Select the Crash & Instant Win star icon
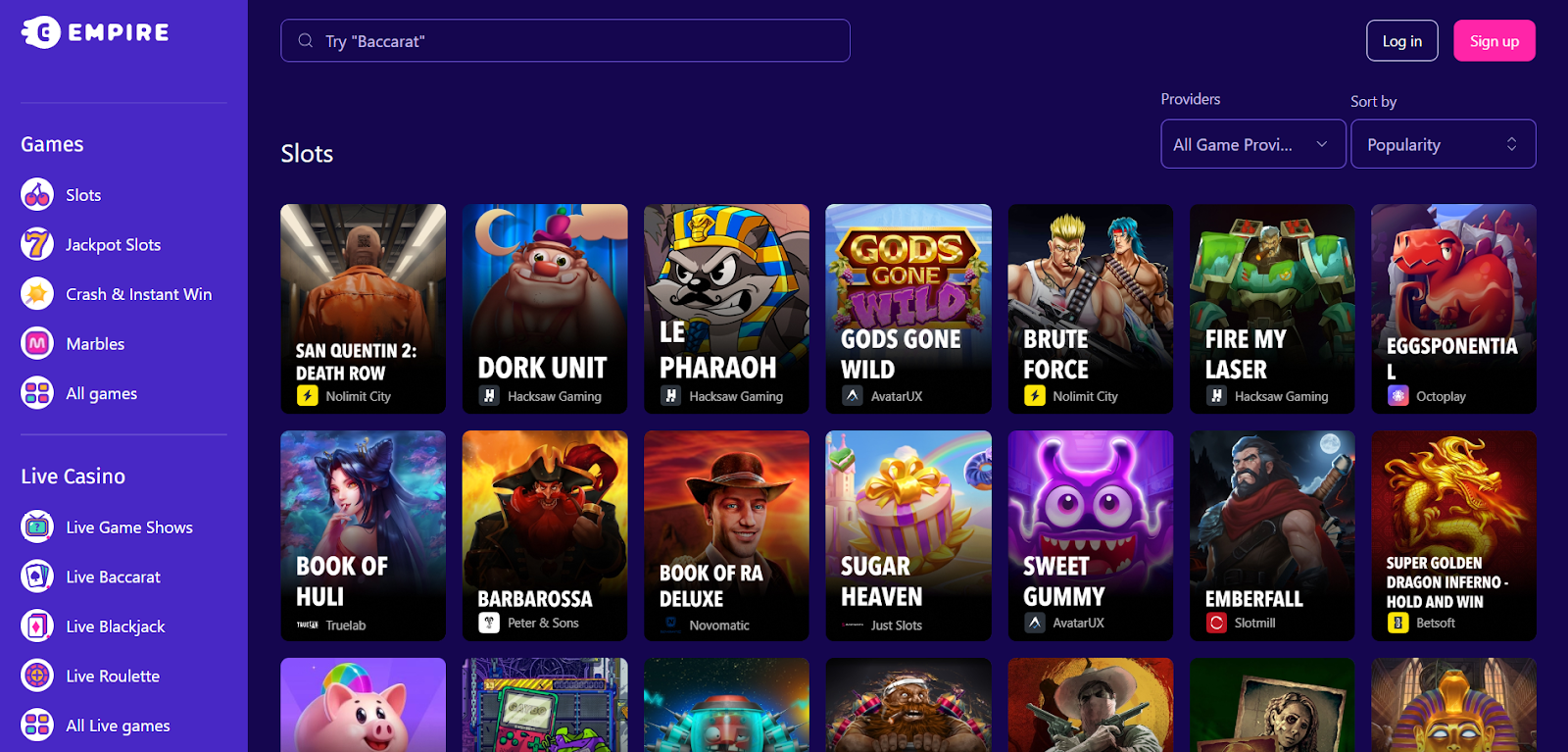Screen dimensions: 1568x752 [37, 294]
